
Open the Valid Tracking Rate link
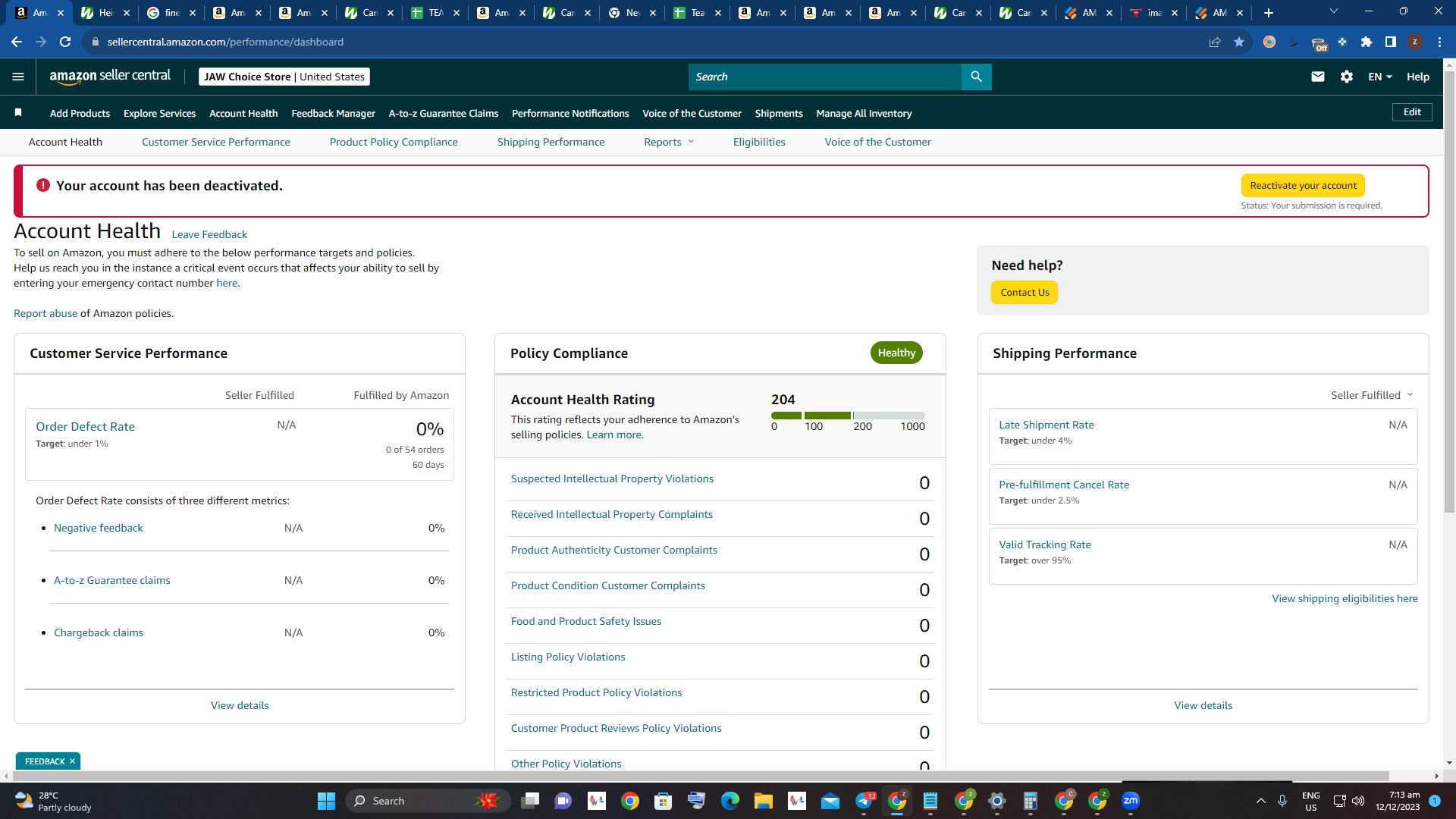click(x=1045, y=544)
